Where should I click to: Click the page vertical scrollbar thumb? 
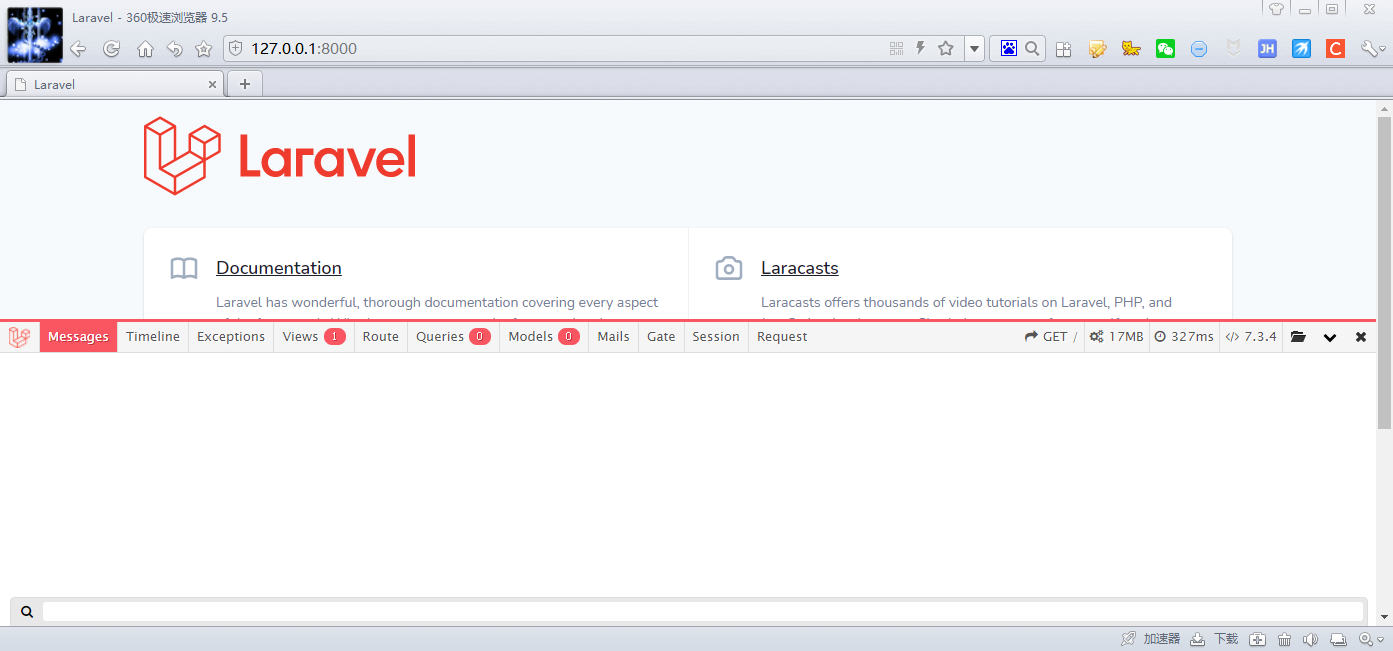click(x=1384, y=272)
